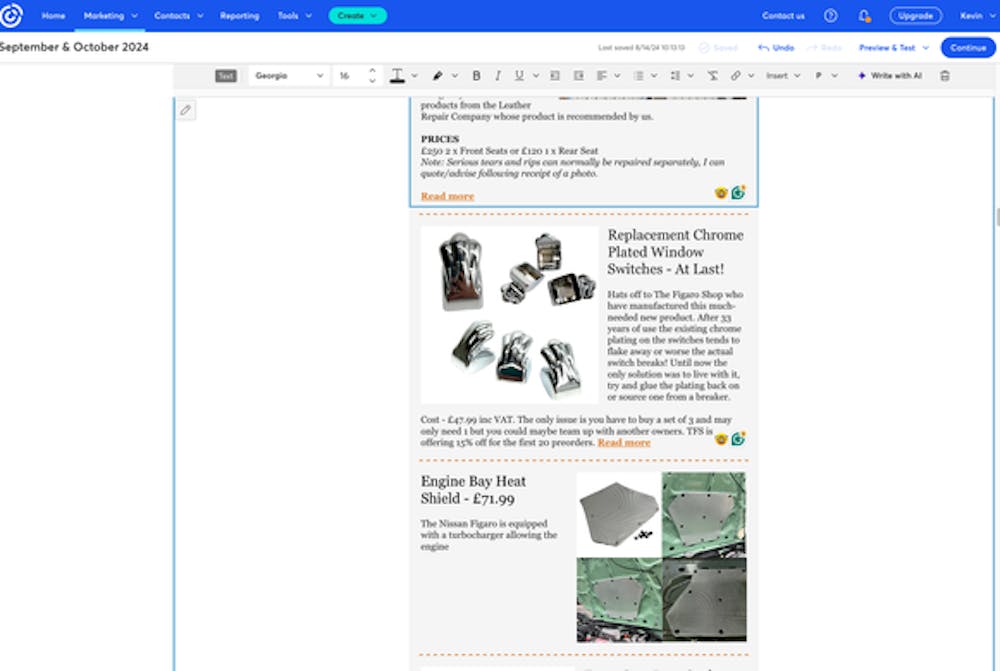Click the text alignment icon
Image resolution: width=1000 pixels, height=671 pixels.
pyautogui.click(x=601, y=76)
